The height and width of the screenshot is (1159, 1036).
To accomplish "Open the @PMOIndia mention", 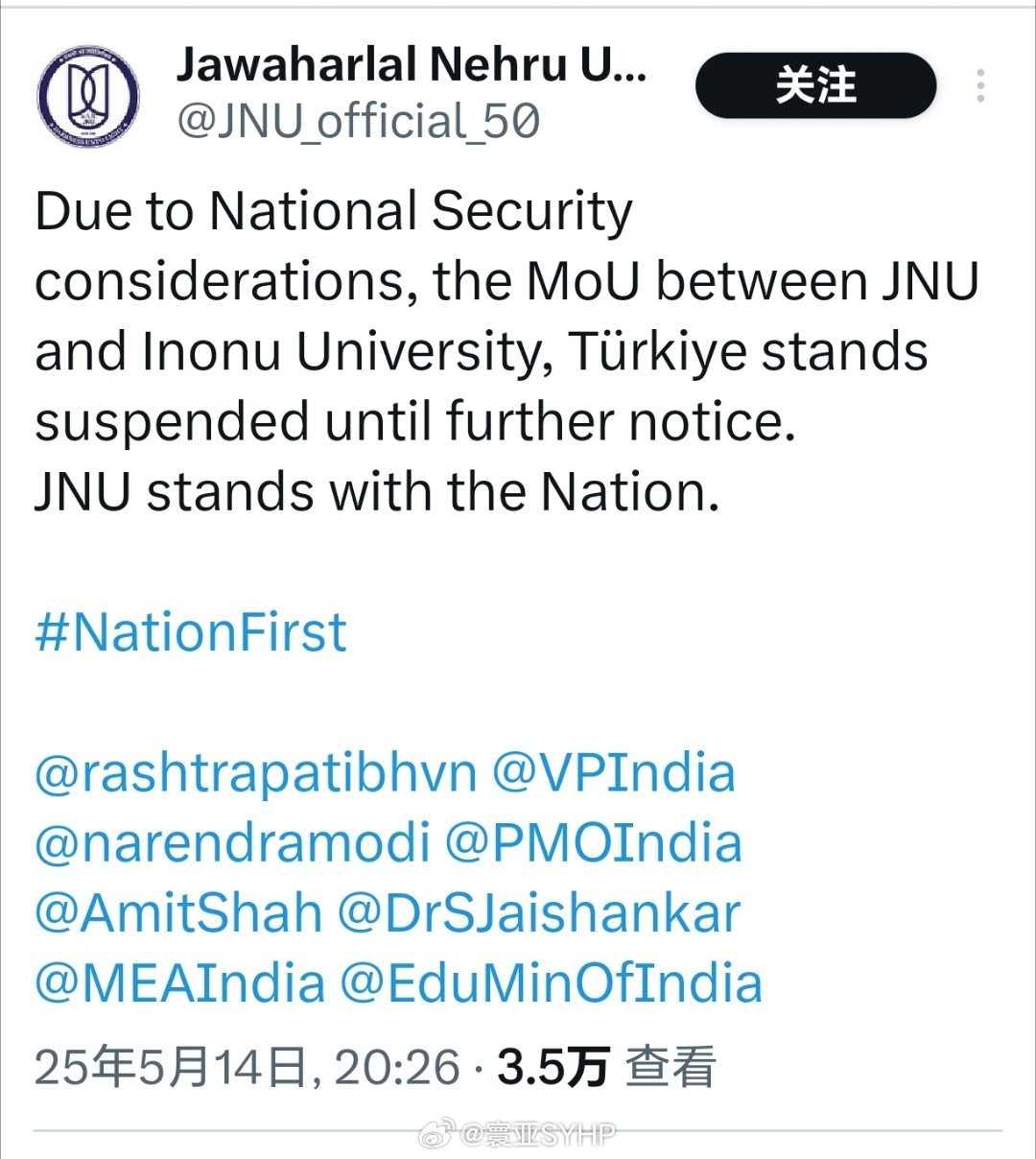I will (x=594, y=843).
